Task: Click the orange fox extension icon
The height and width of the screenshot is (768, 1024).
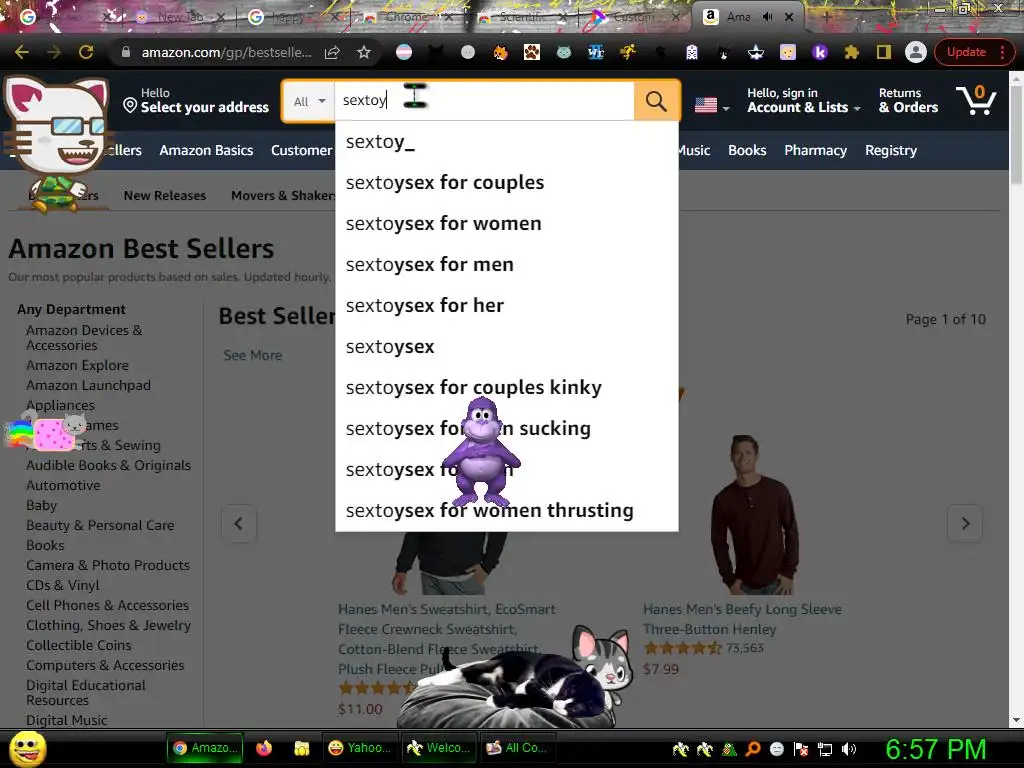Action: click(500, 52)
